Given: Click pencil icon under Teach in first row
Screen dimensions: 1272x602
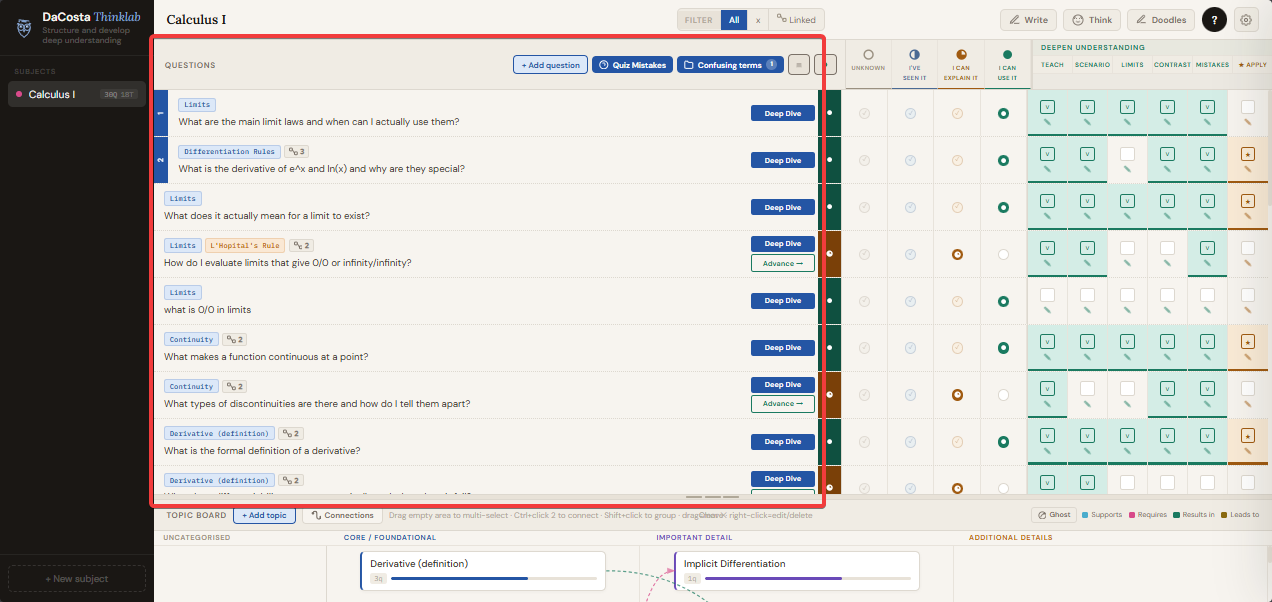Looking at the screenshot, I should pyautogui.click(x=1047, y=123).
